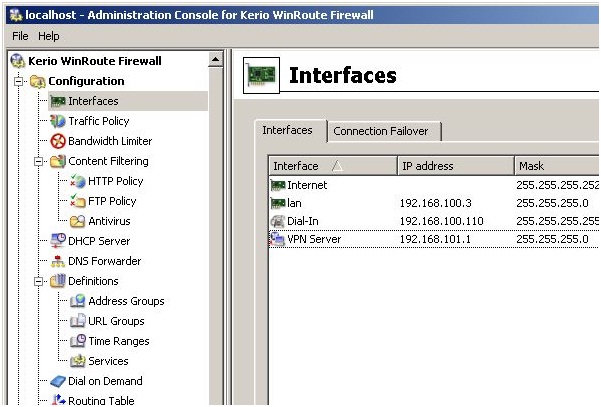The height and width of the screenshot is (407, 601).
Task: Click the DHCP Server monitor icon
Action: tap(58, 241)
